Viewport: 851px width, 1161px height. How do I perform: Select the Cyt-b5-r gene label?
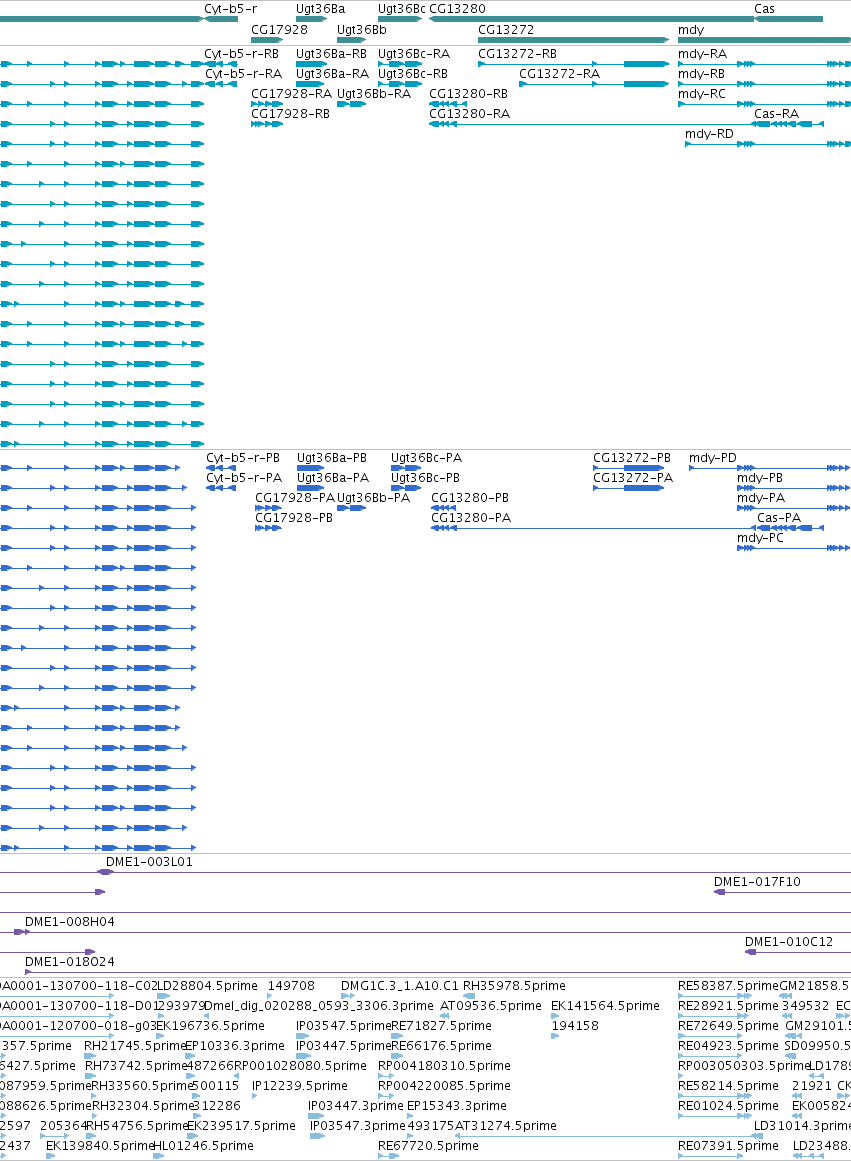click(x=230, y=9)
